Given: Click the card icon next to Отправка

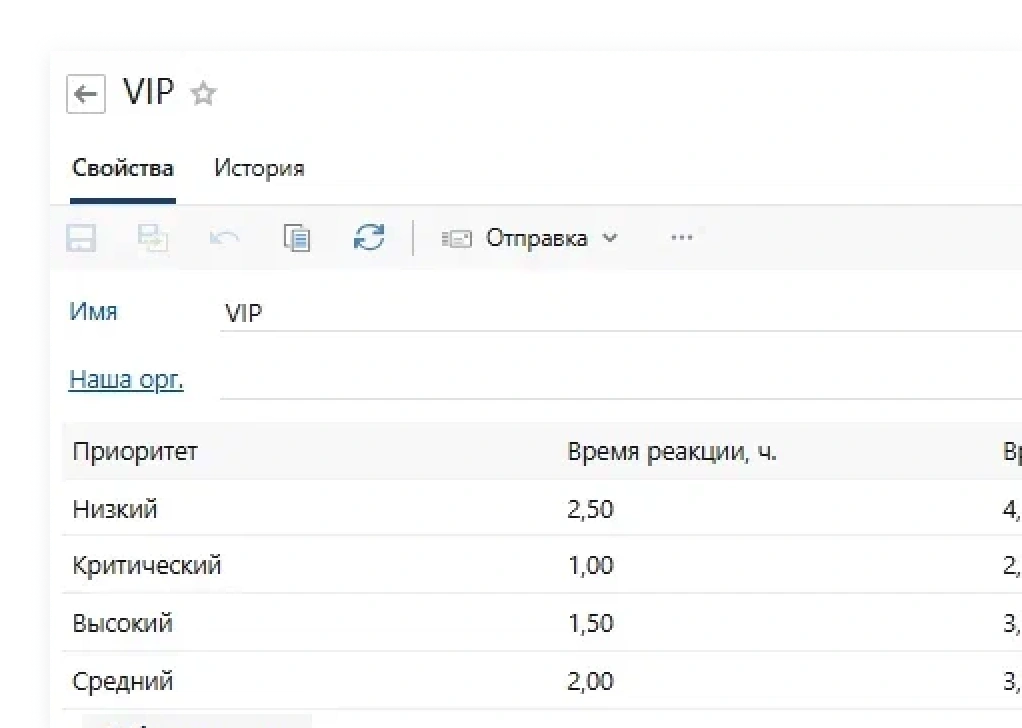Looking at the screenshot, I should (x=456, y=238).
